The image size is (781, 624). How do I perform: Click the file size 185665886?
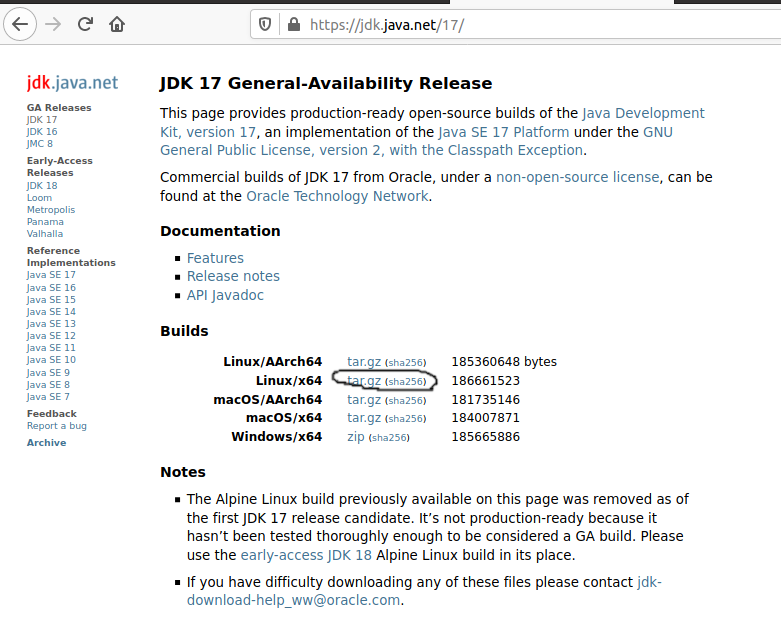(x=486, y=437)
